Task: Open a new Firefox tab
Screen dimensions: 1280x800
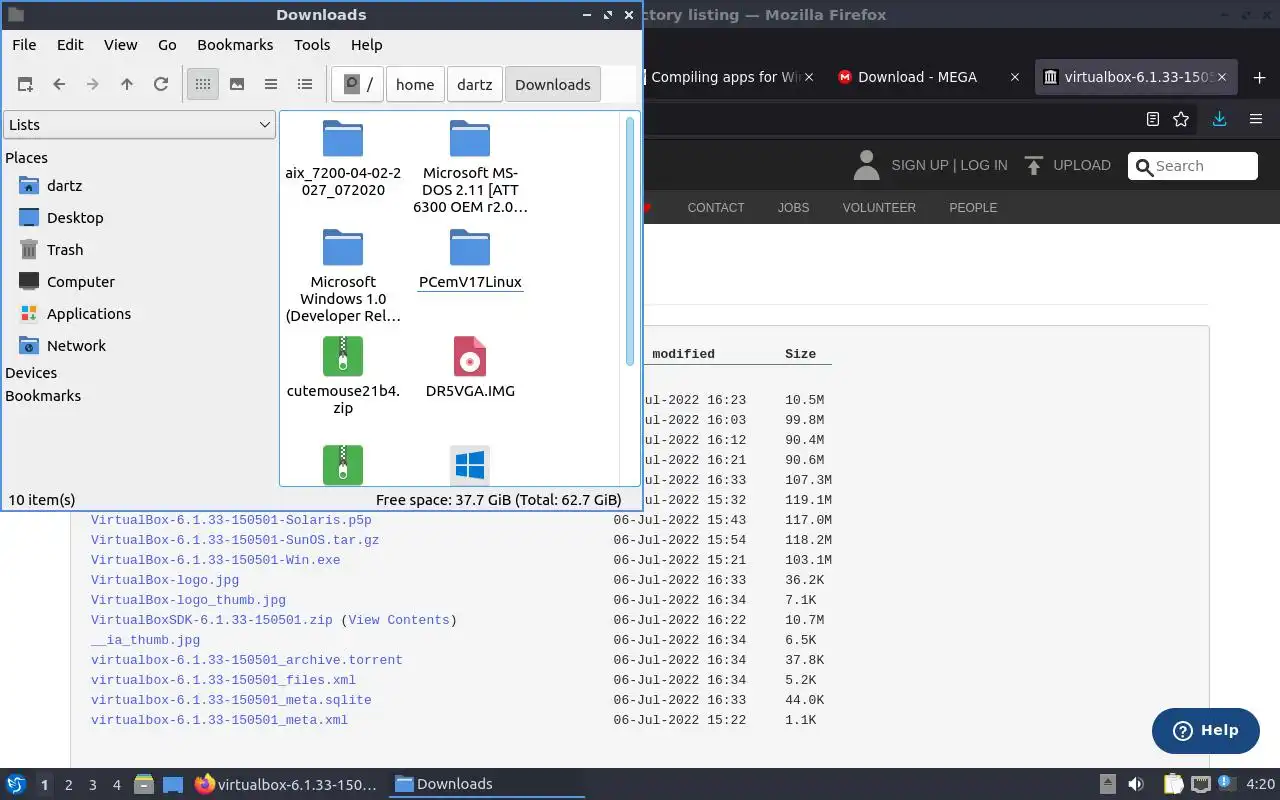Action: coord(1258,77)
